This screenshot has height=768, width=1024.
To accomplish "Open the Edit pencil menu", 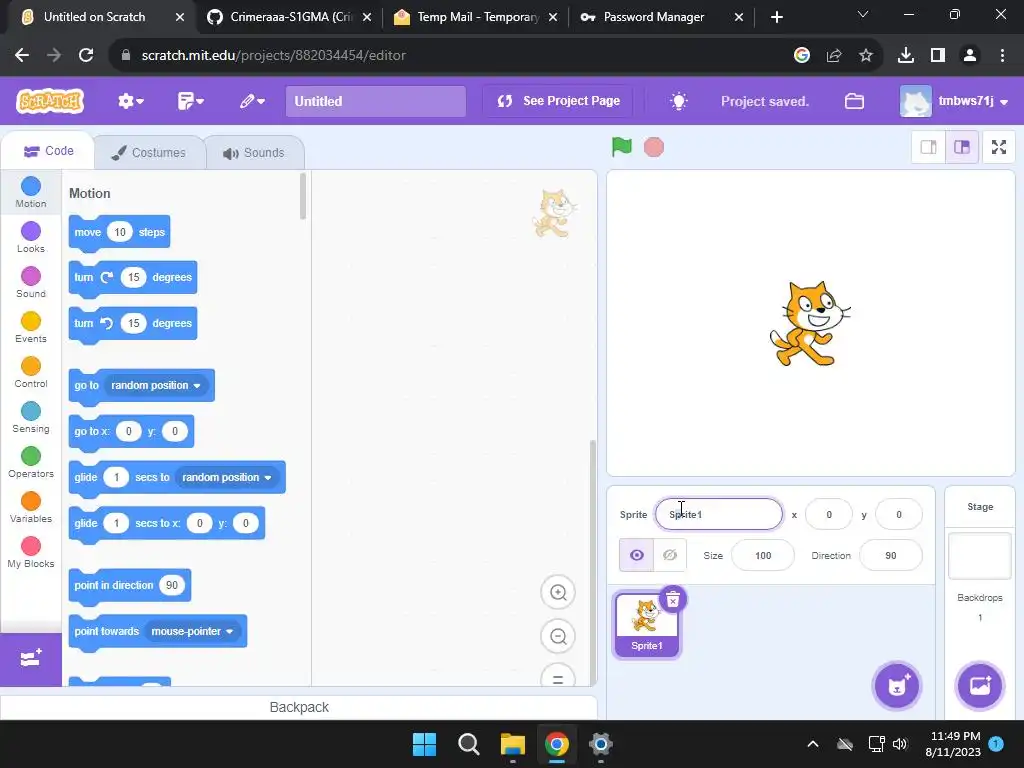I will click(251, 101).
